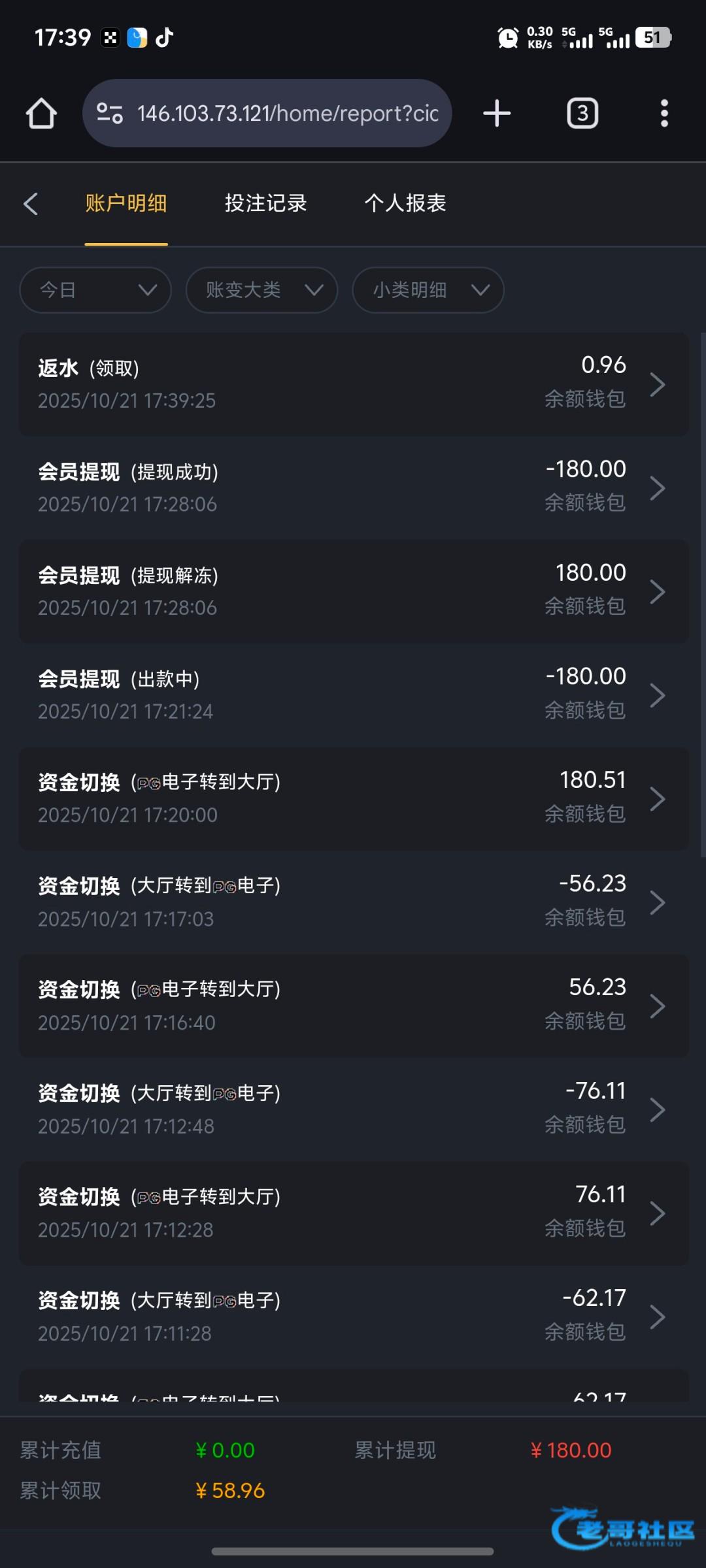Open the browser three-dot menu

pos(664,114)
